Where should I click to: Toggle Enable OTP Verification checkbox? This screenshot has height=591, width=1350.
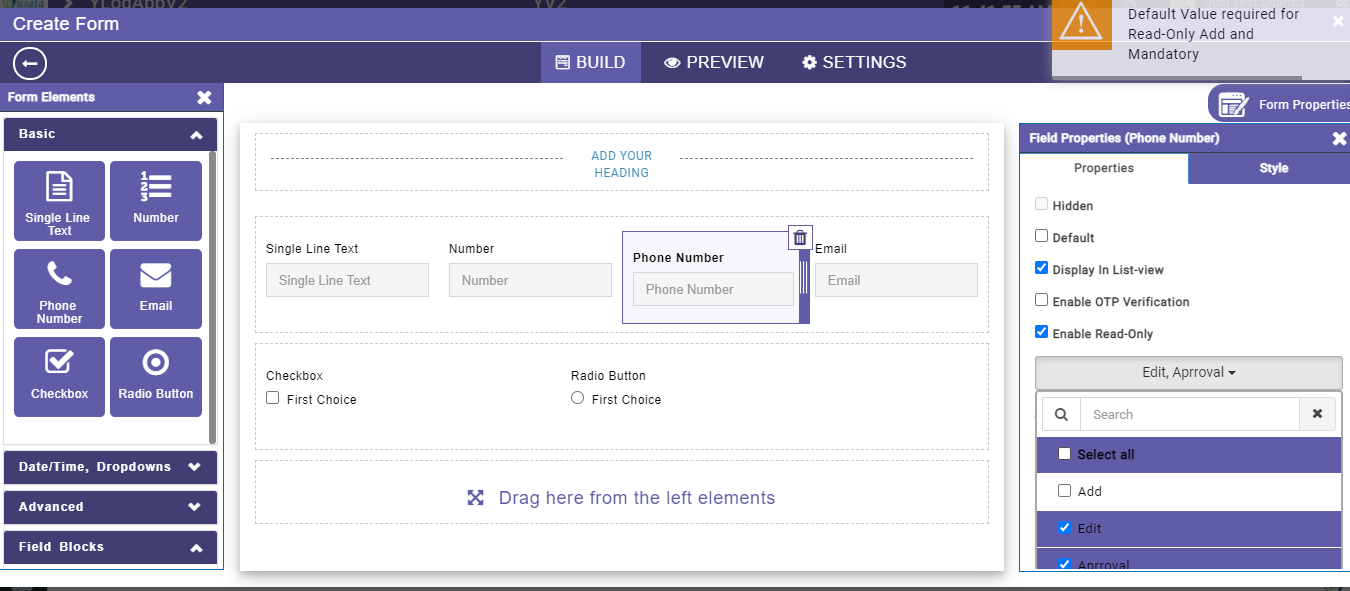[1042, 301]
